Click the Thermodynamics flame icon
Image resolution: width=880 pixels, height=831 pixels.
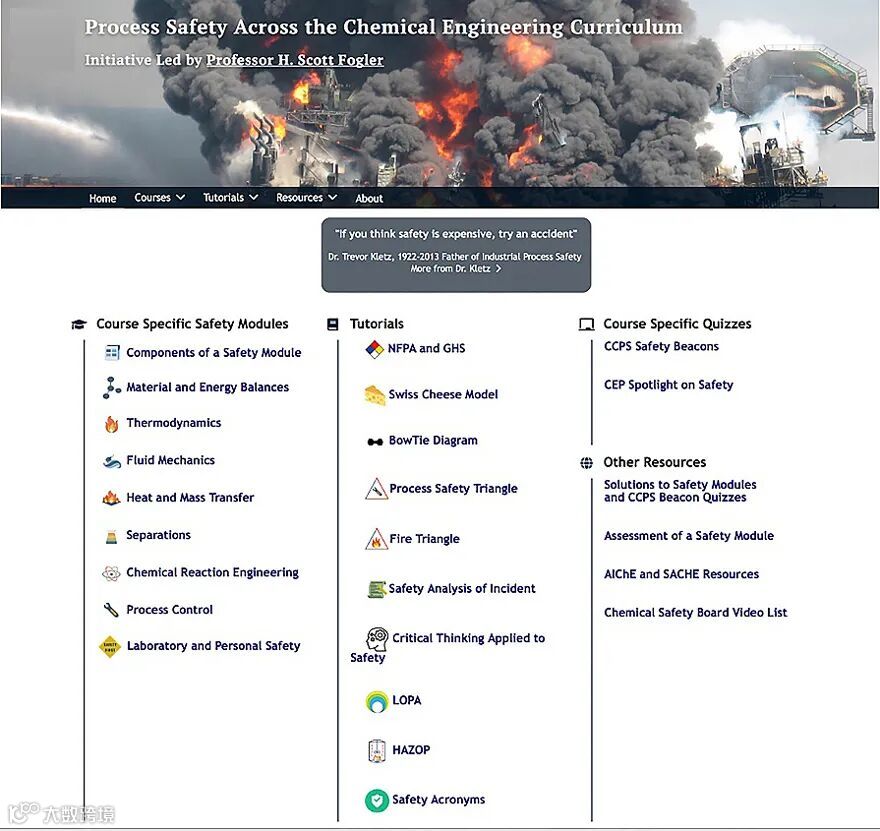(112, 424)
